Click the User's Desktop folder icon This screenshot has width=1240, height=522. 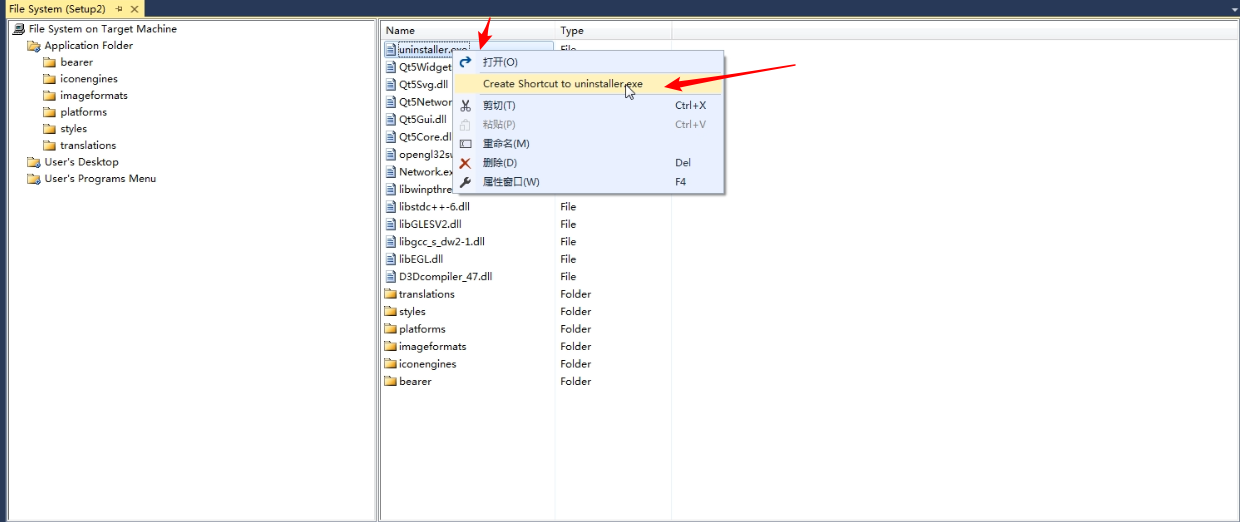34,162
